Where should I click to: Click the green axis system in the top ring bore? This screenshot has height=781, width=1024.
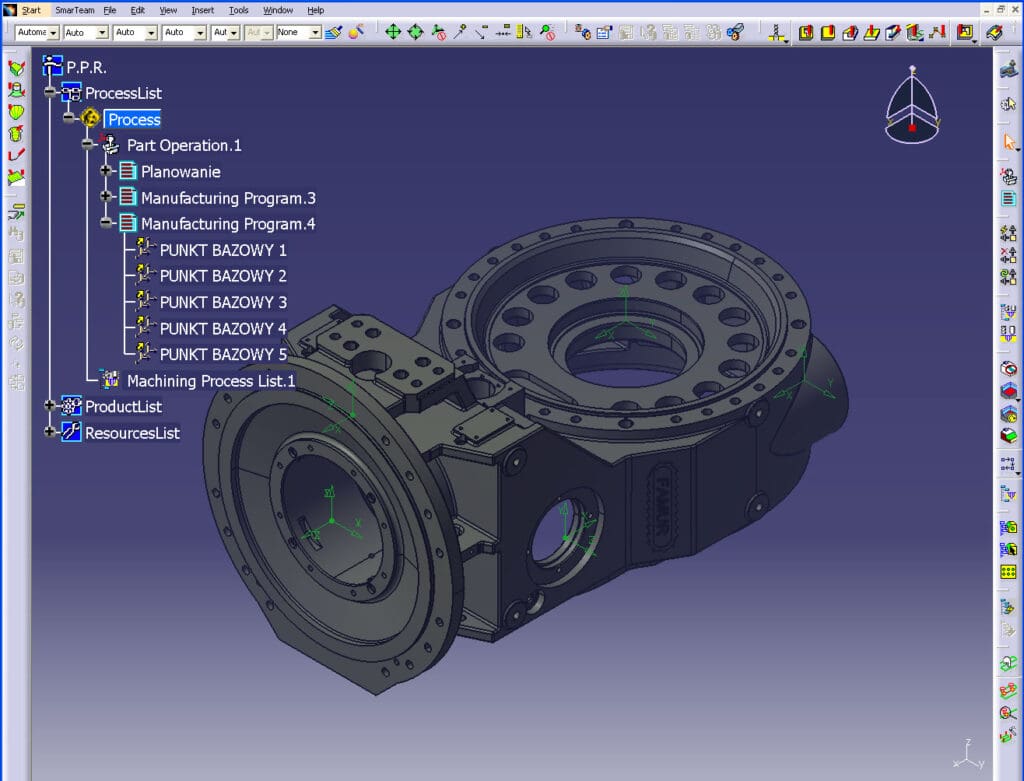point(625,317)
